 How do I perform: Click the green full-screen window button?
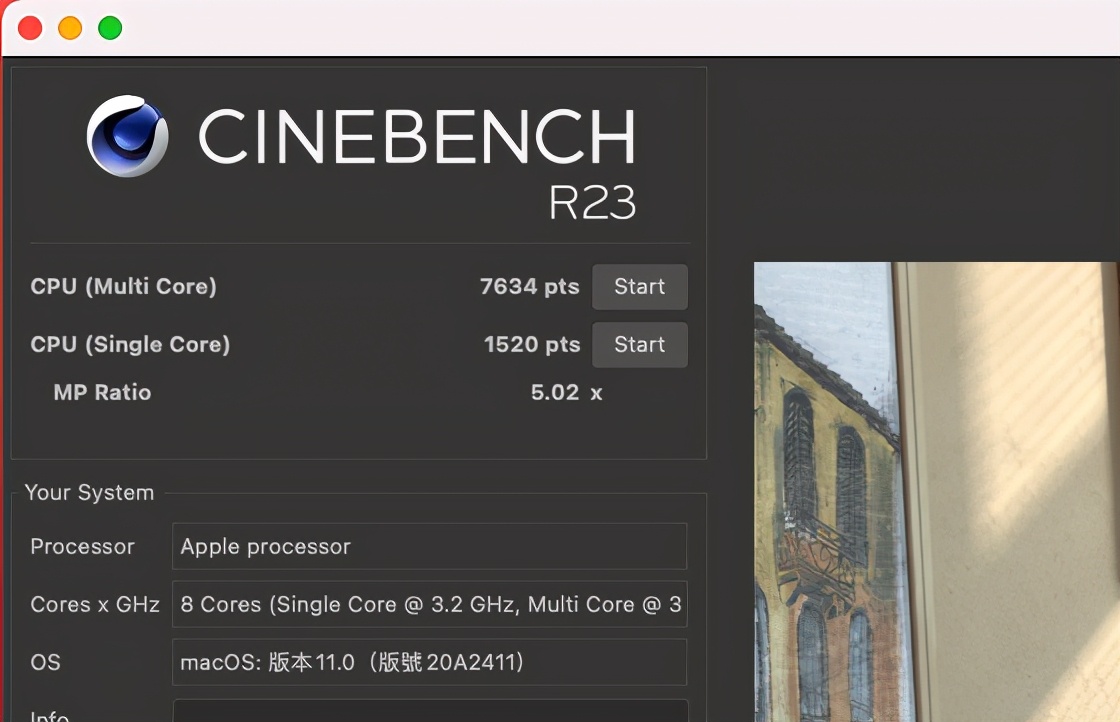coord(110,28)
